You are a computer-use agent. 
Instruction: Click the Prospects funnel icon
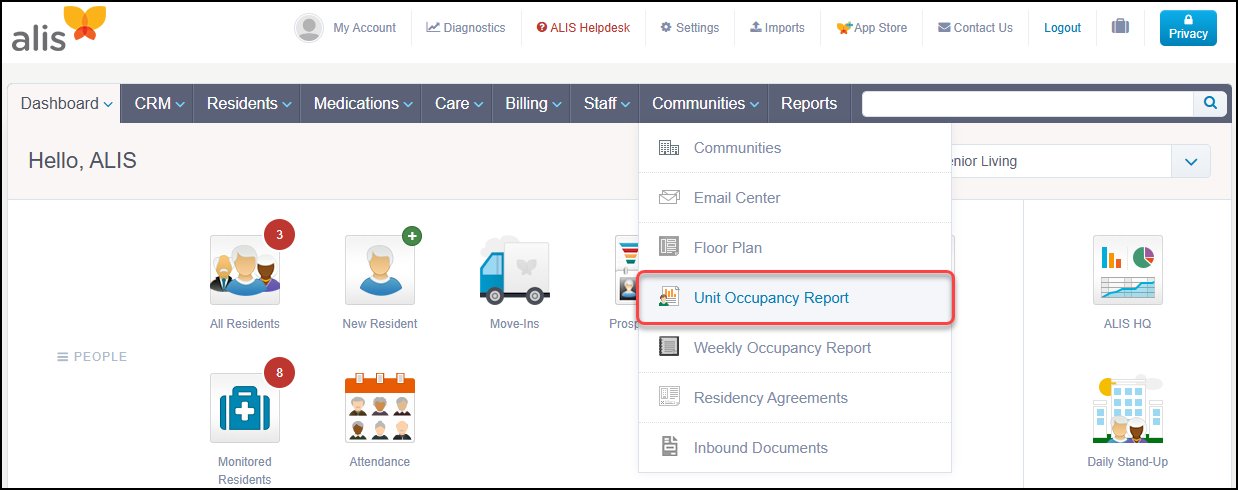click(x=627, y=270)
